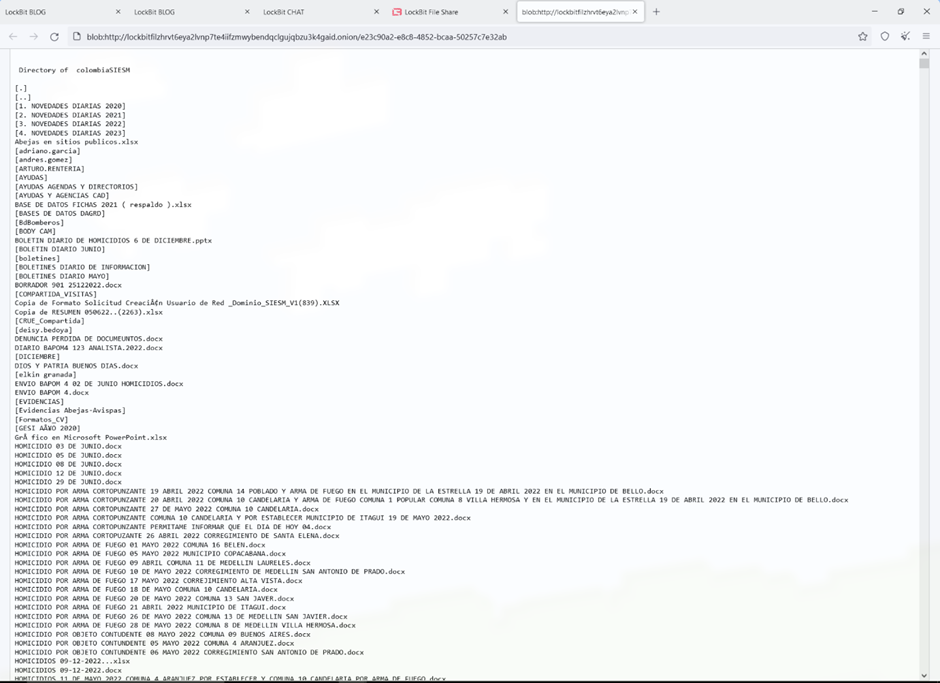Image resolution: width=940 pixels, height=683 pixels.
Task: Minimize the browser window
Action: pos(875,11)
